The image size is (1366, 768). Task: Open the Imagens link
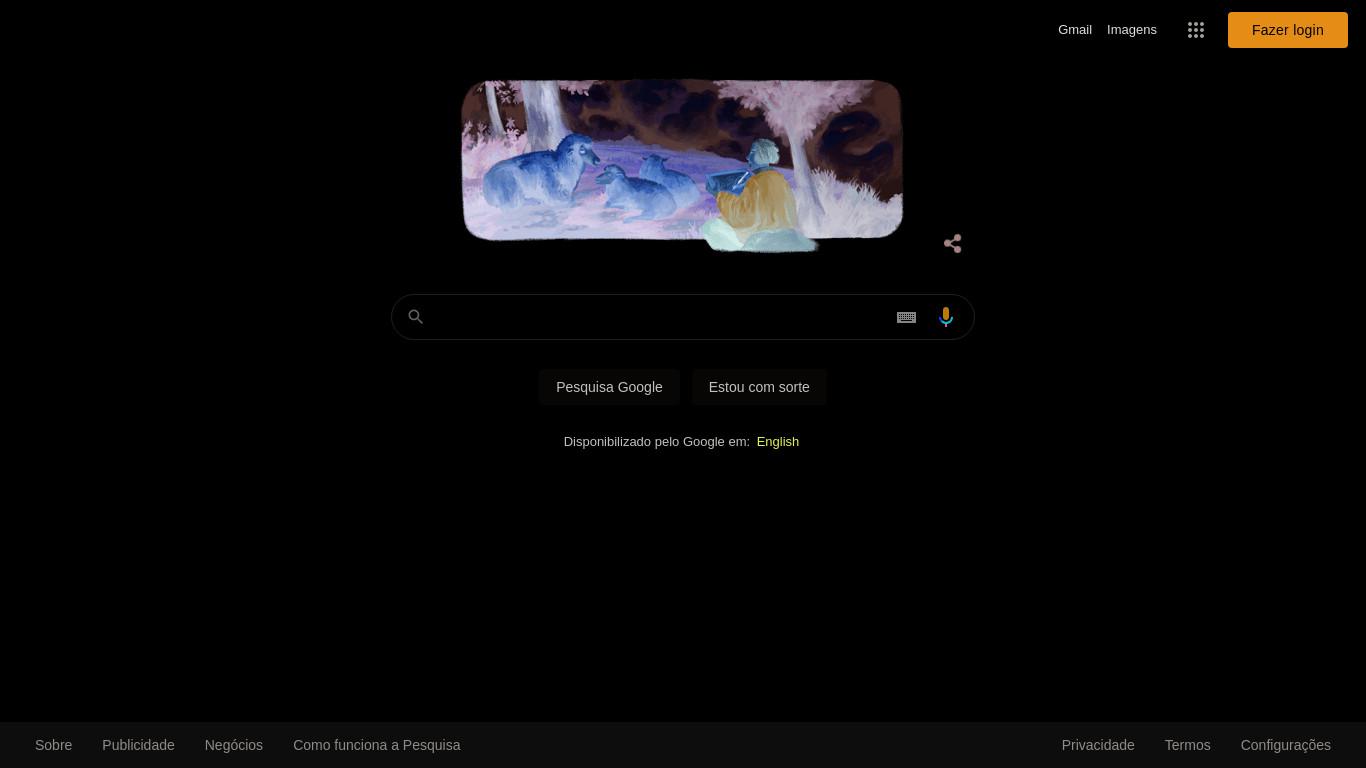(1132, 30)
